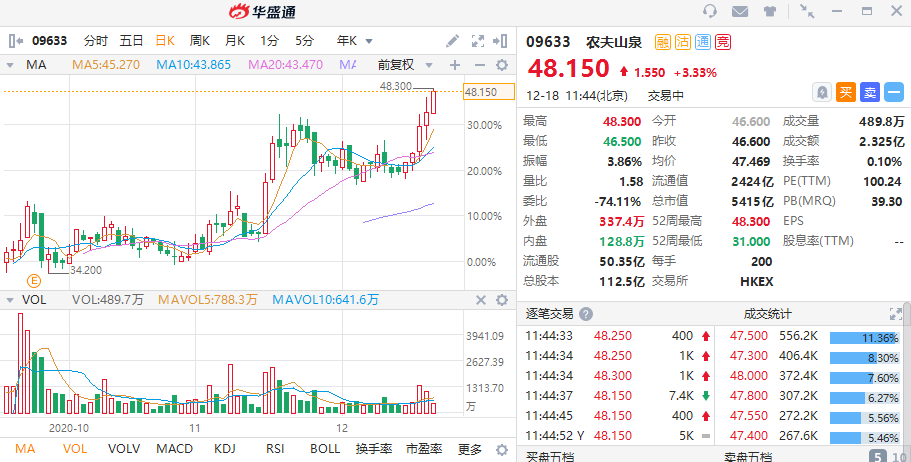
Task: Open the skin theme shirt icon
Action: tap(770, 12)
